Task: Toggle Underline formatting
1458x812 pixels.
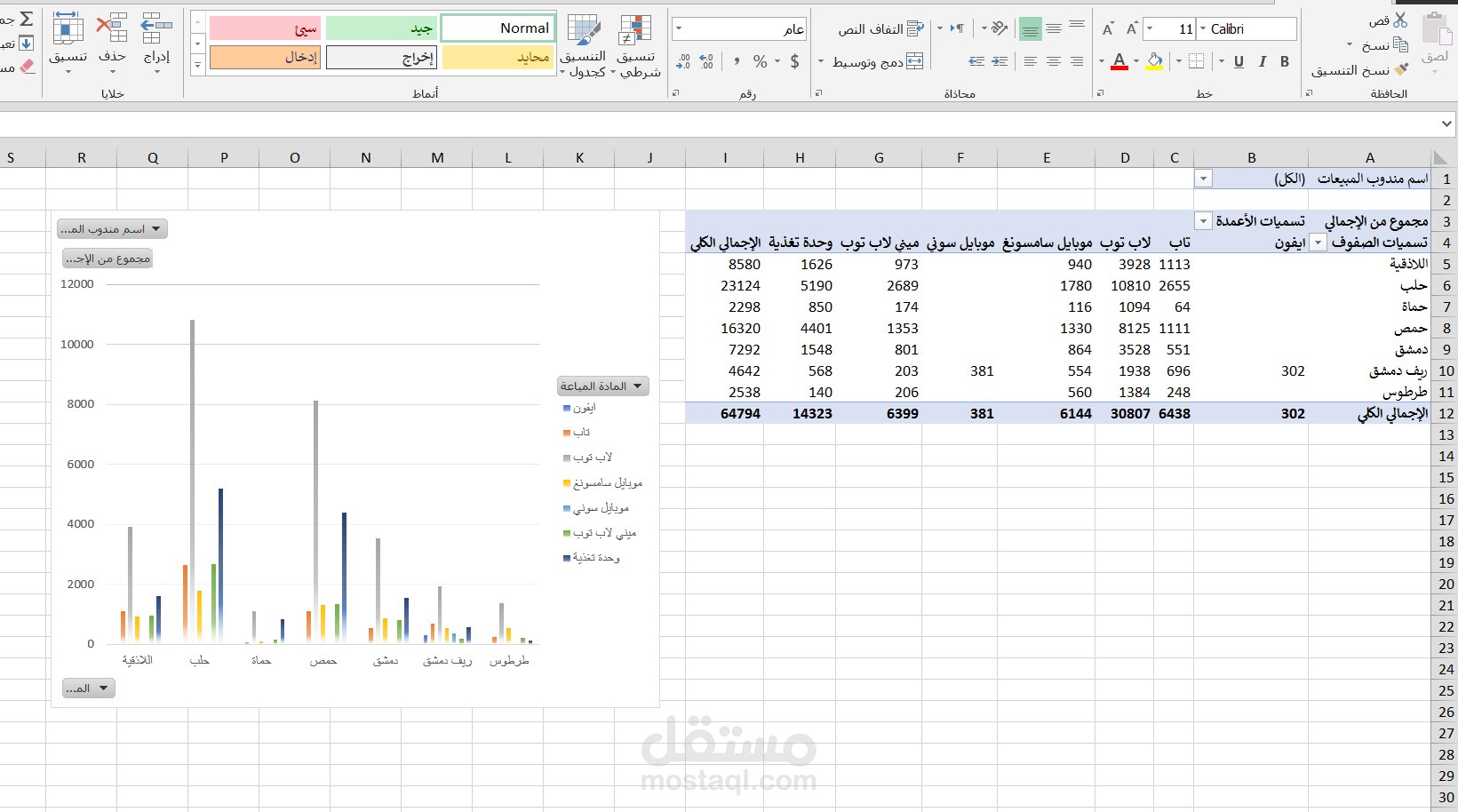Action: point(1239,61)
